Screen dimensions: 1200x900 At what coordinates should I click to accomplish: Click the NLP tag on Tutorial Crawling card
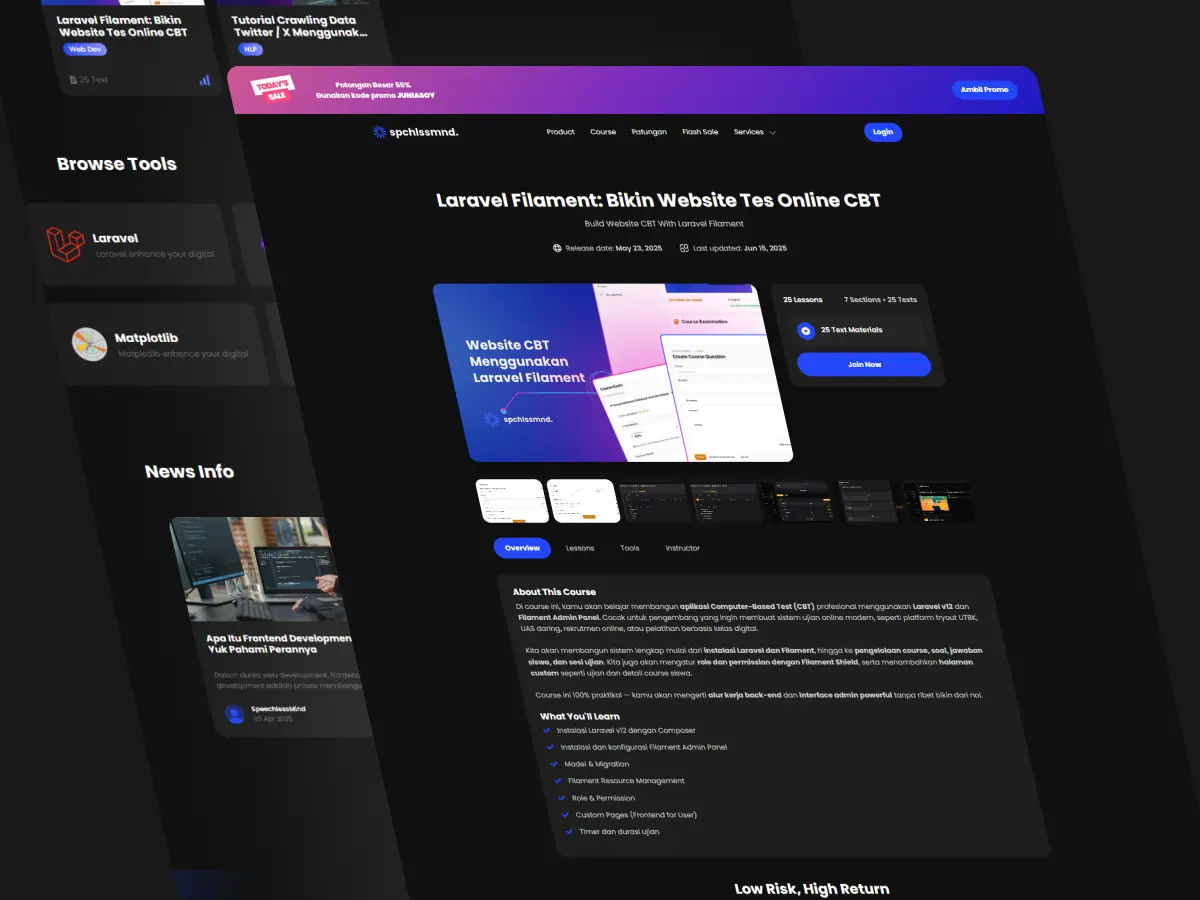coord(250,49)
